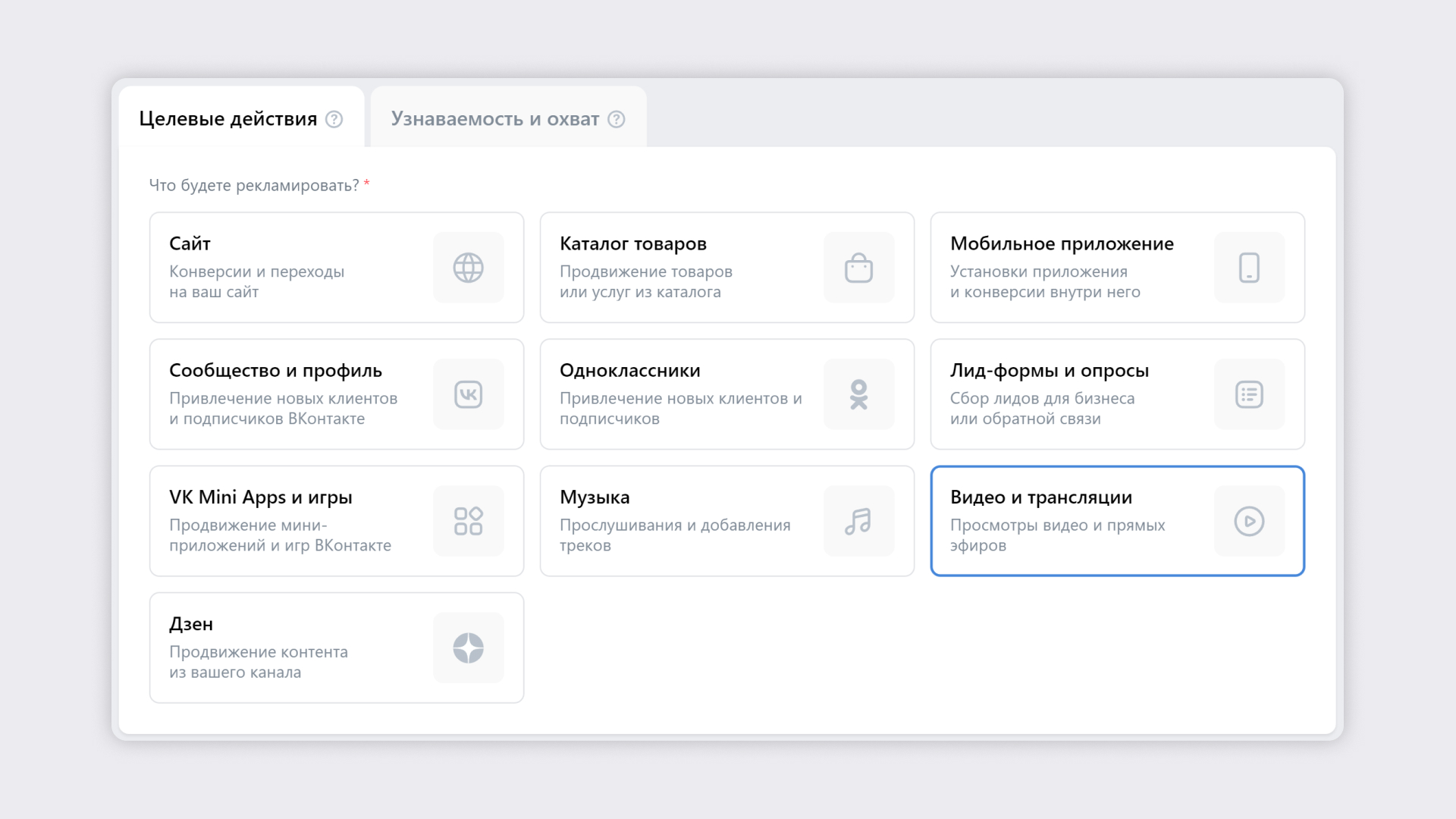The image size is (1456, 819).
Task: Click the music note icon in Музыка card
Action: click(858, 521)
